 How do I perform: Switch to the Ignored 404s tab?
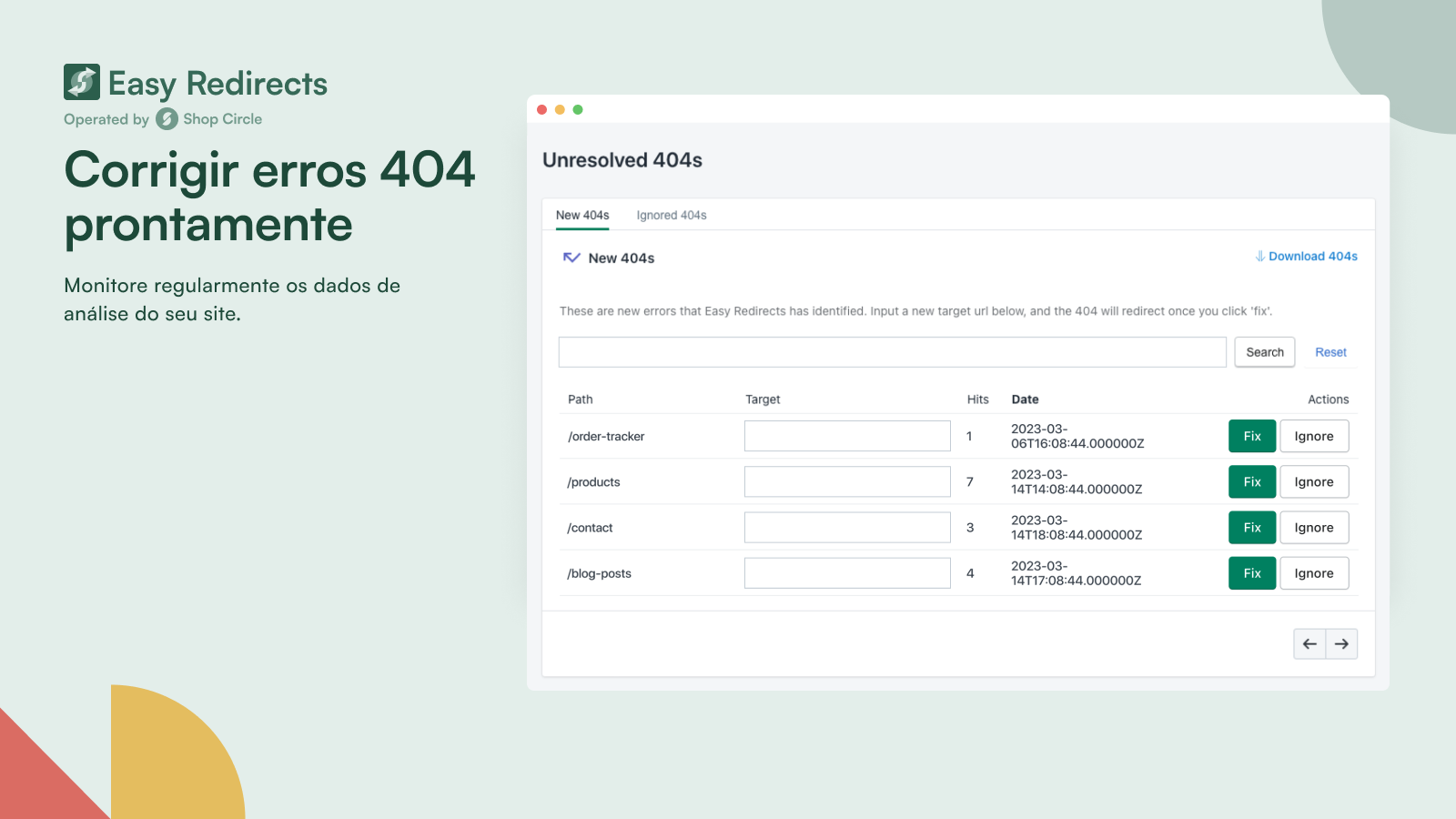[672, 216]
